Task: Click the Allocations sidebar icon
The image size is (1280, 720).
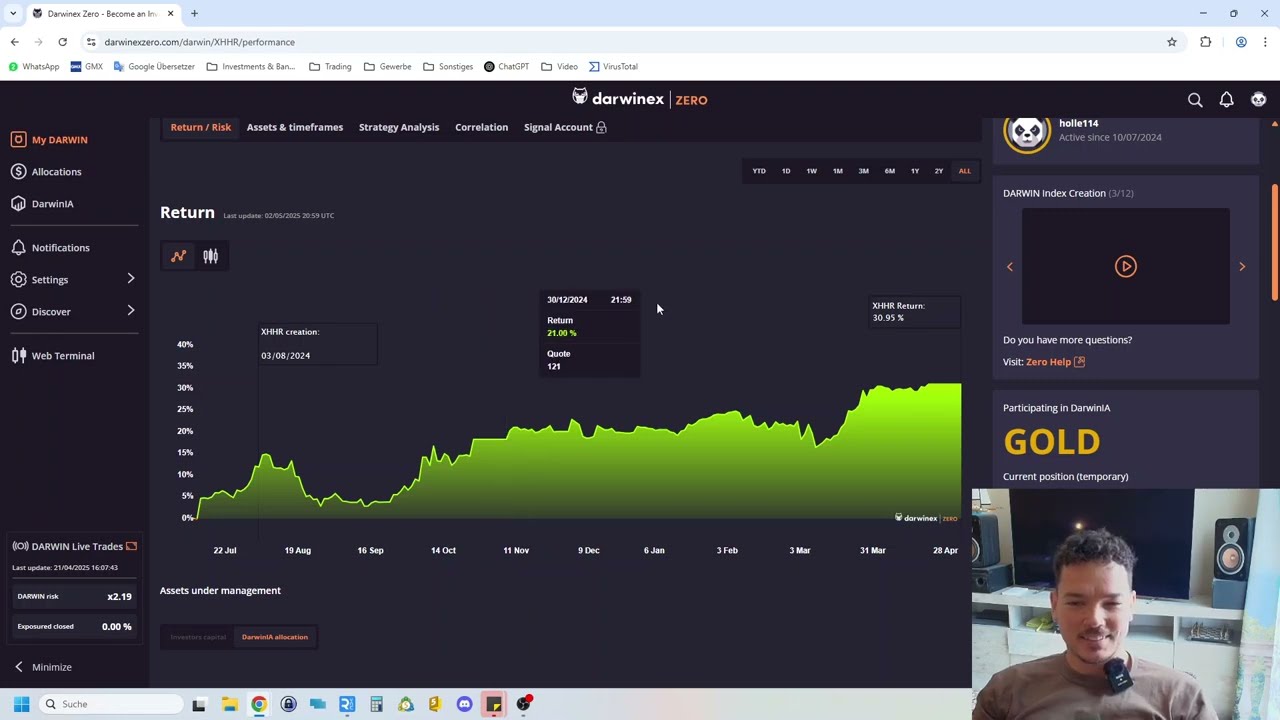Action: pos(18,172)
